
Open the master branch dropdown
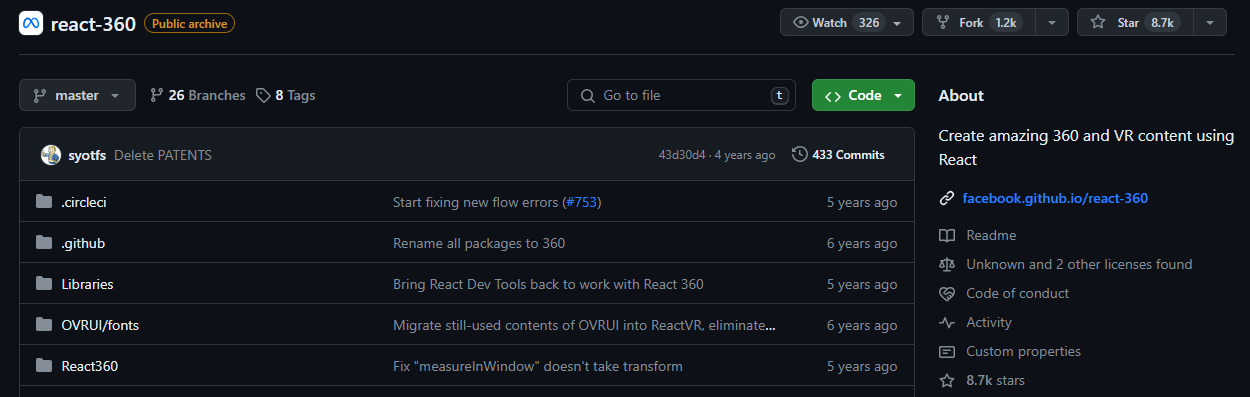[76, 95]
